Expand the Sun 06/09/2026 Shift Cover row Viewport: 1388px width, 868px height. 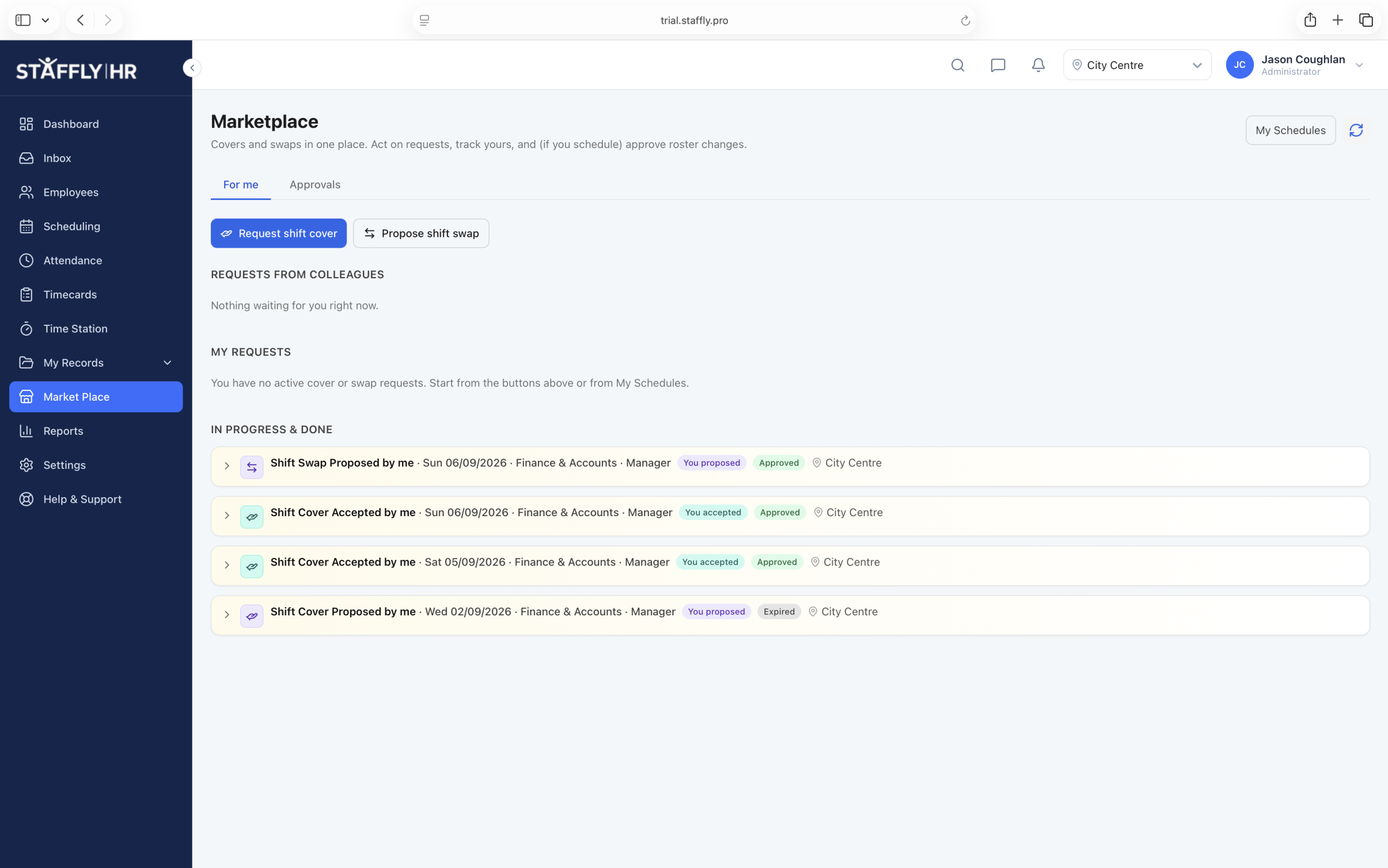[227, 516]
